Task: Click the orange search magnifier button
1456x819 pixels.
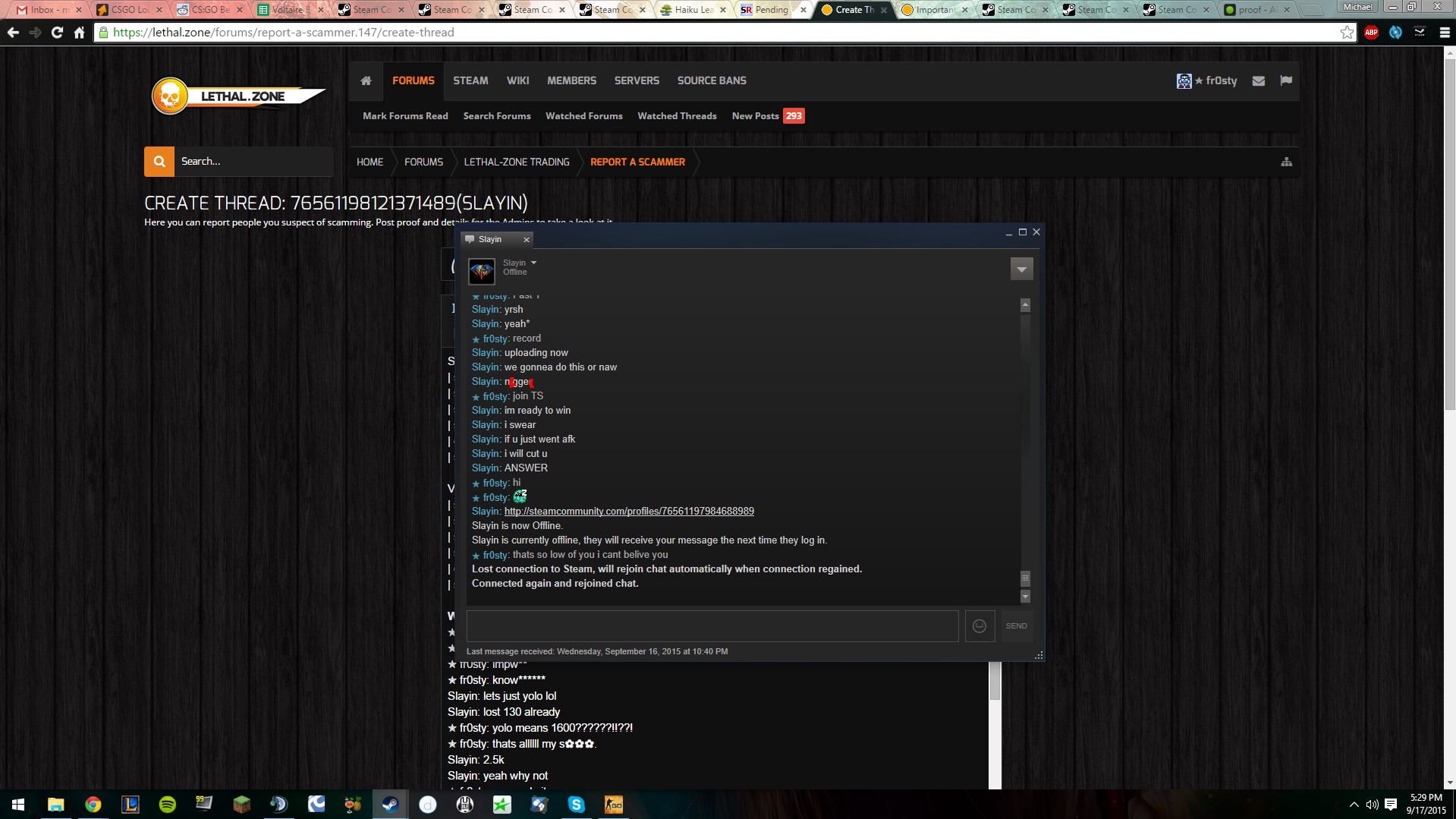Action: pos(159,162)
